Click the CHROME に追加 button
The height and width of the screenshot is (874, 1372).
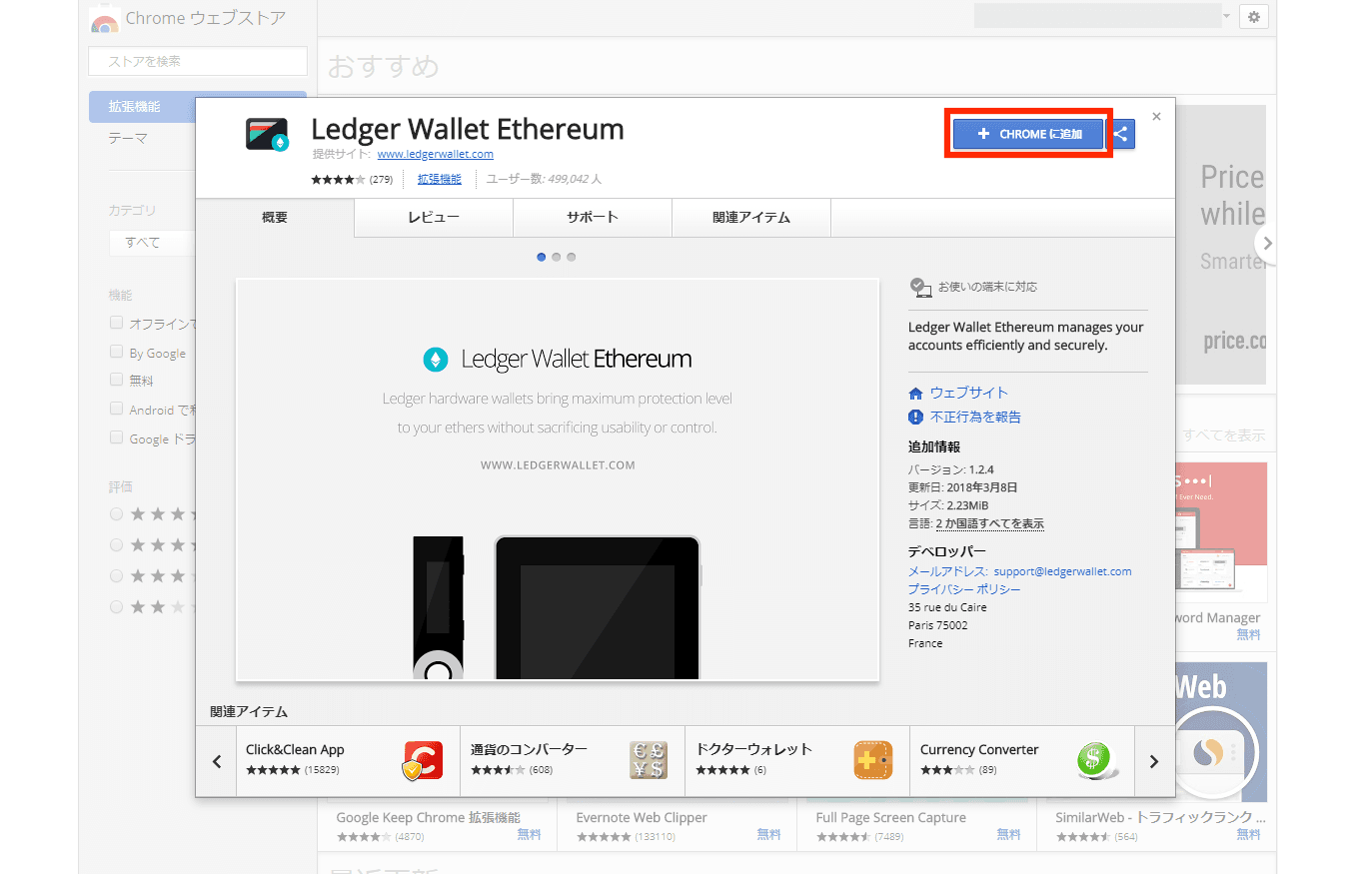click(x=1027, y=134)
